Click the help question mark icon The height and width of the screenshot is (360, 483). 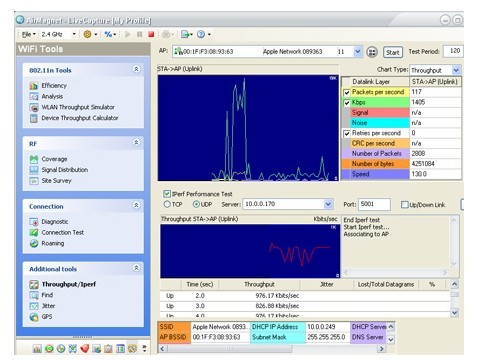[201, 34]
